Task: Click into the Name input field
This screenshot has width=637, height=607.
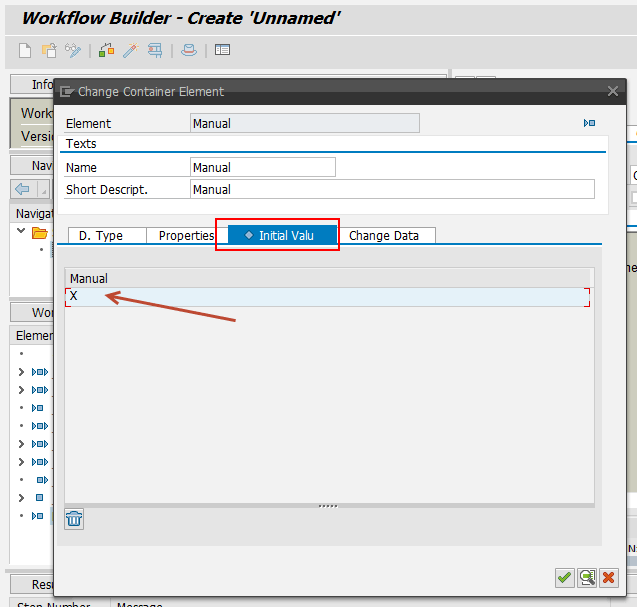Action: (x=262, y=167)
